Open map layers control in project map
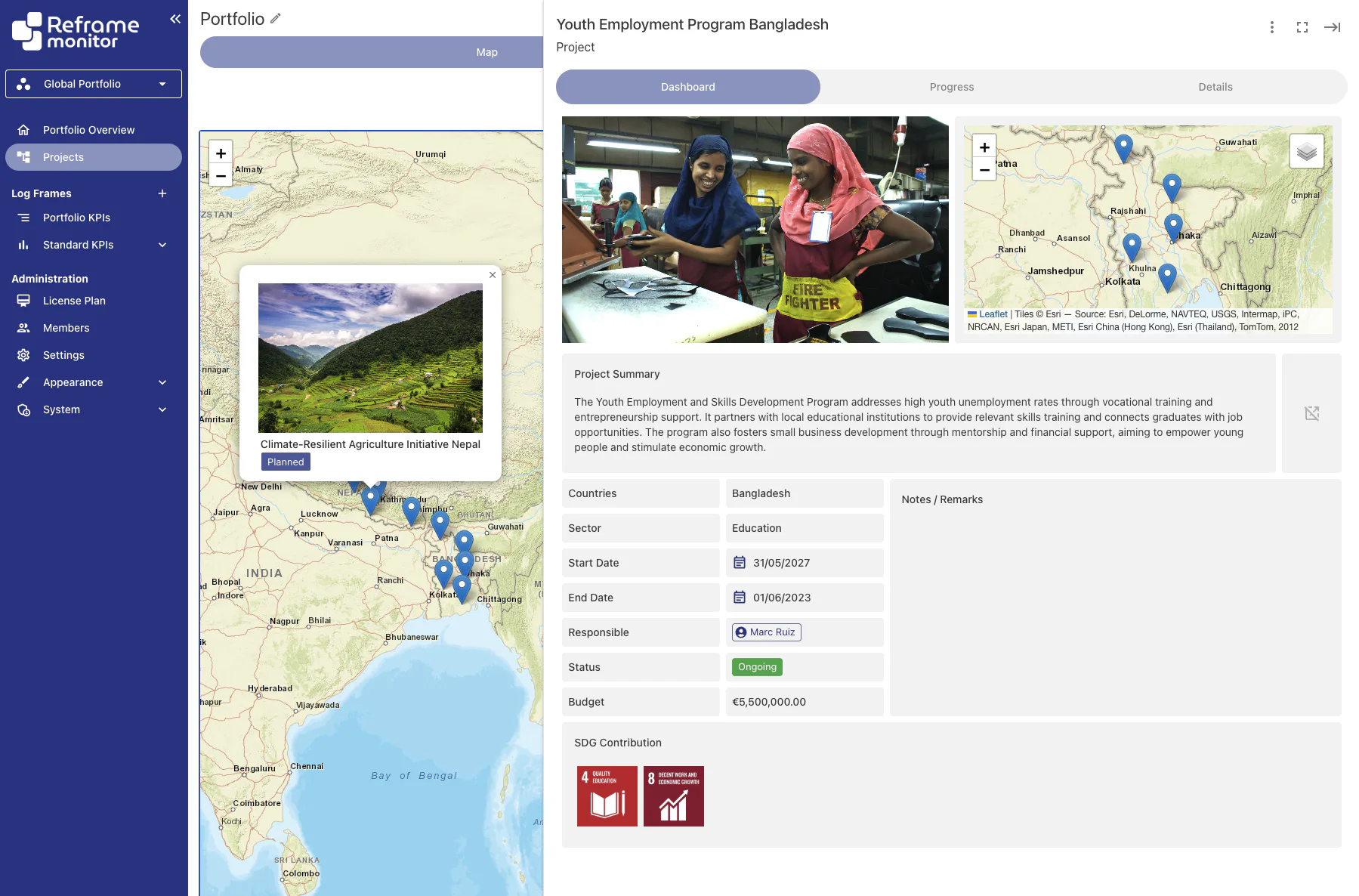1359x896 pixels. (1307, 151)
